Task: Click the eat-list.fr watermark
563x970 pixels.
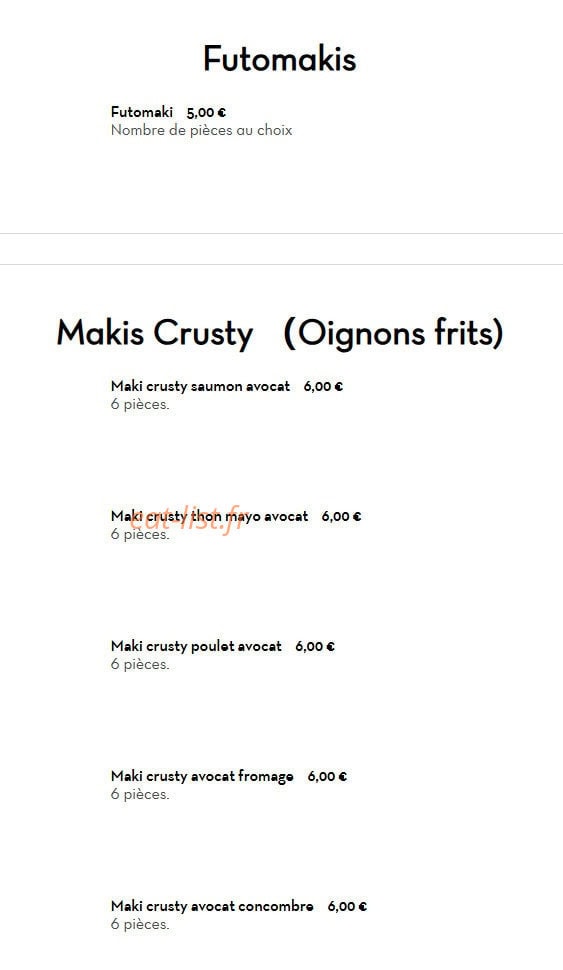Action: tap(187, 522)
